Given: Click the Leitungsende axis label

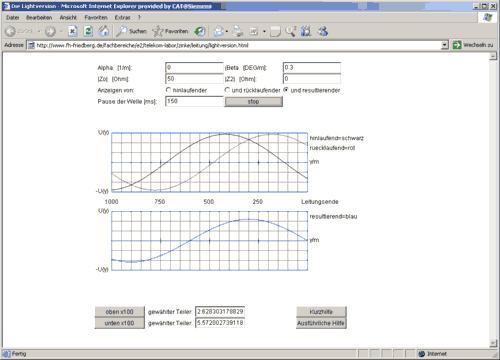Looking at the screenshot, I should 320,202.
